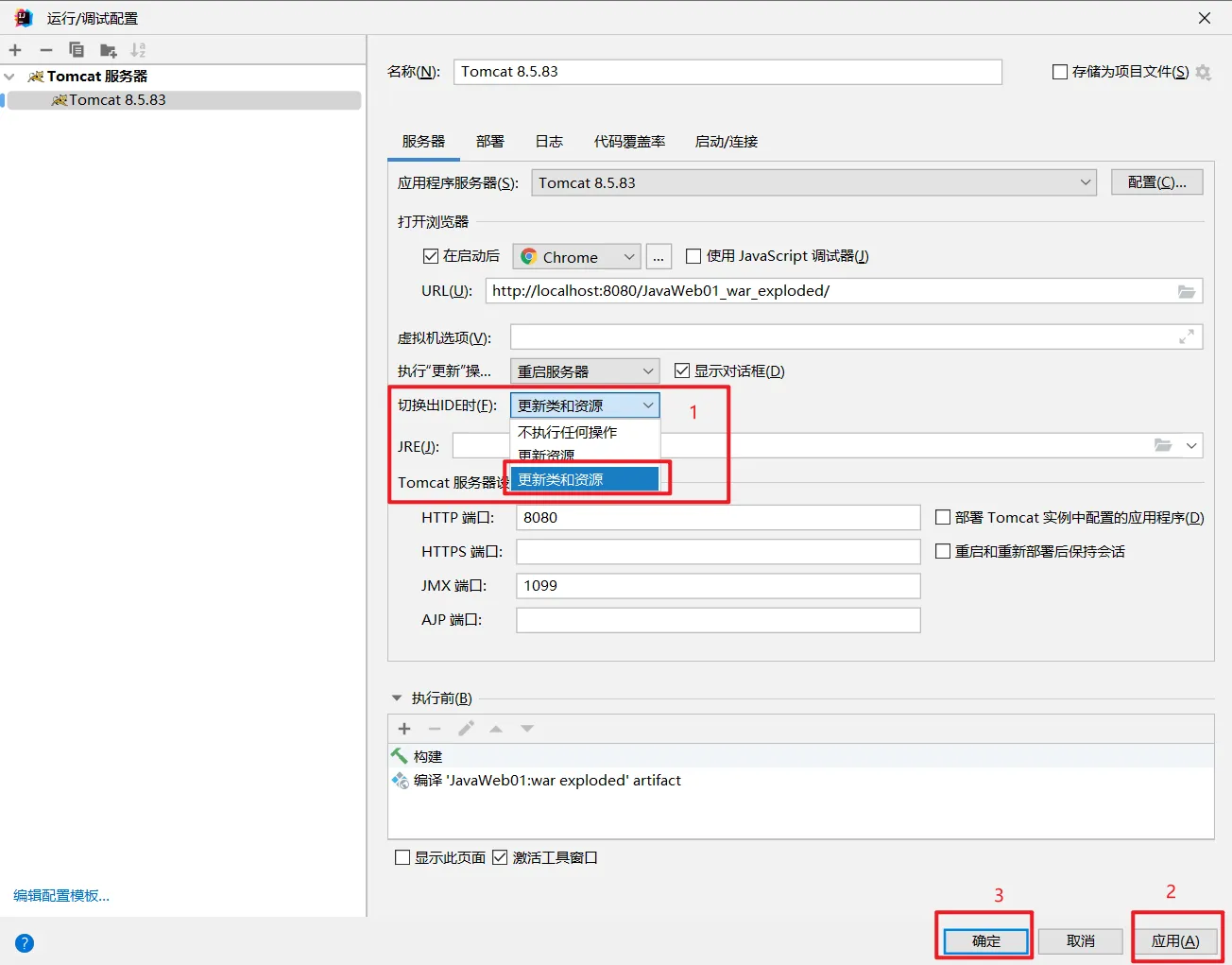Switch to the server tab
This screenshot has height=965, width=1232.
tap(423, 142)
